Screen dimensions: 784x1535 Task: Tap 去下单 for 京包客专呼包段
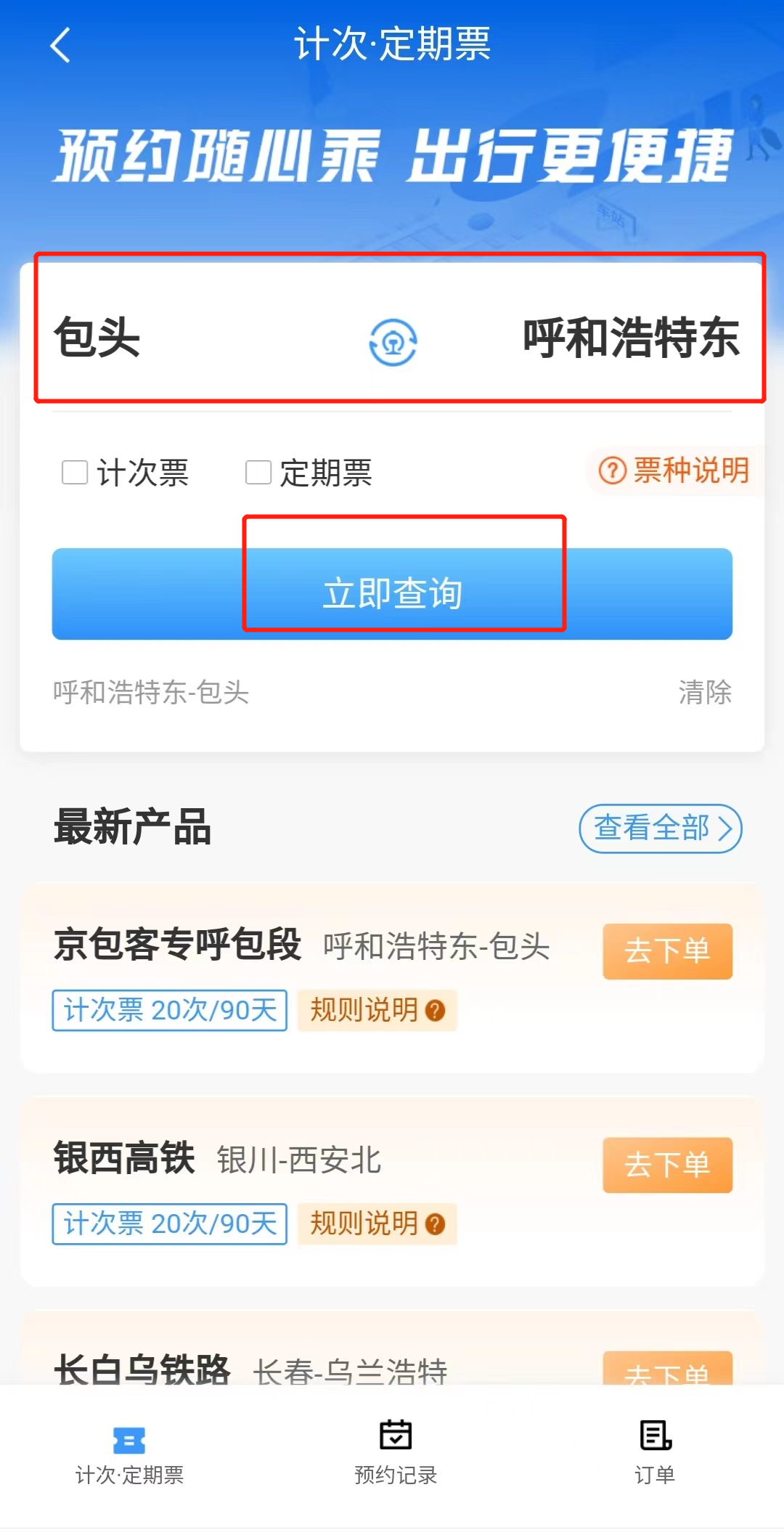pos(667,951)
